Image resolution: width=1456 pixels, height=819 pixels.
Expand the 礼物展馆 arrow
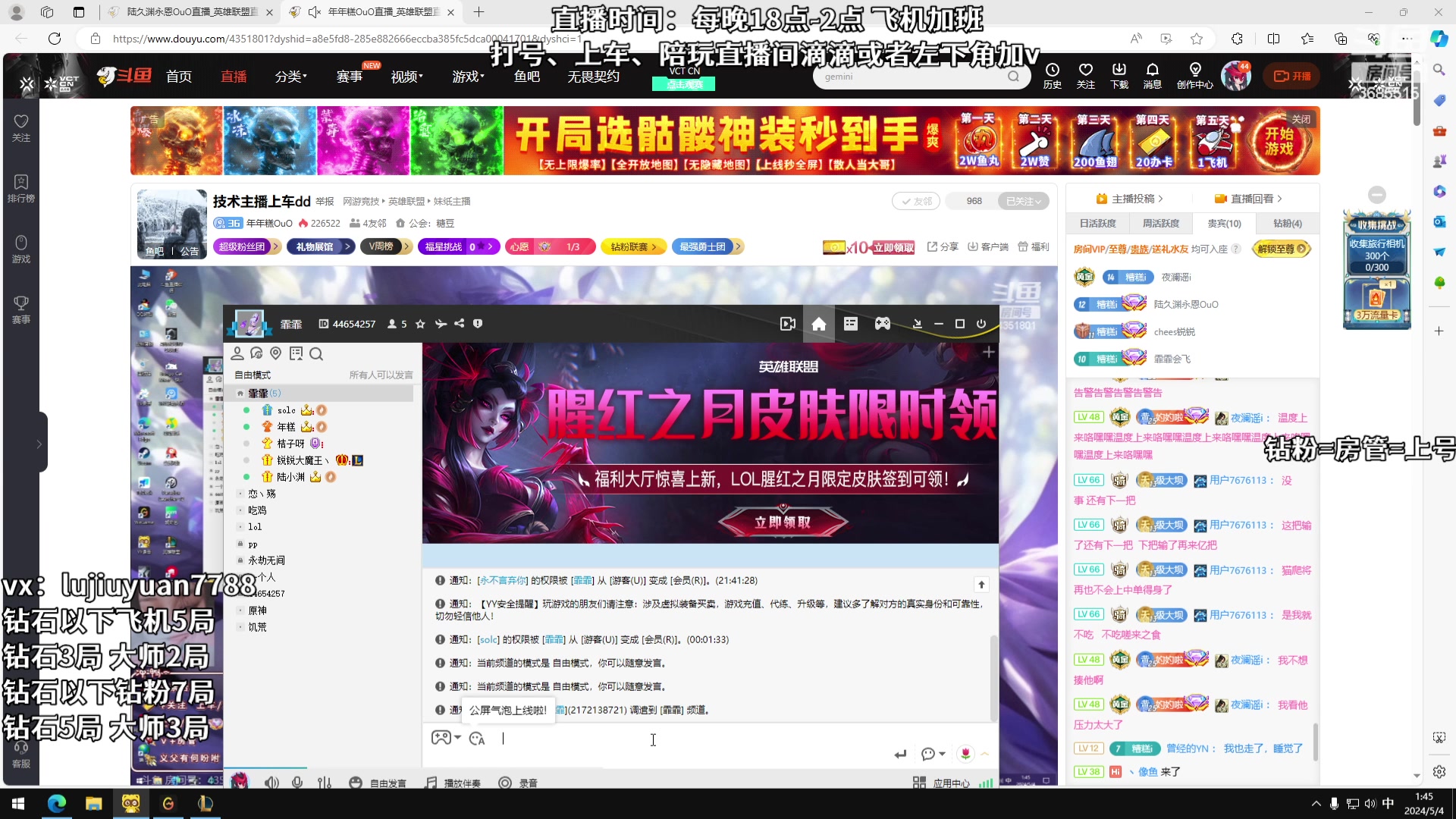click(347, 246)
